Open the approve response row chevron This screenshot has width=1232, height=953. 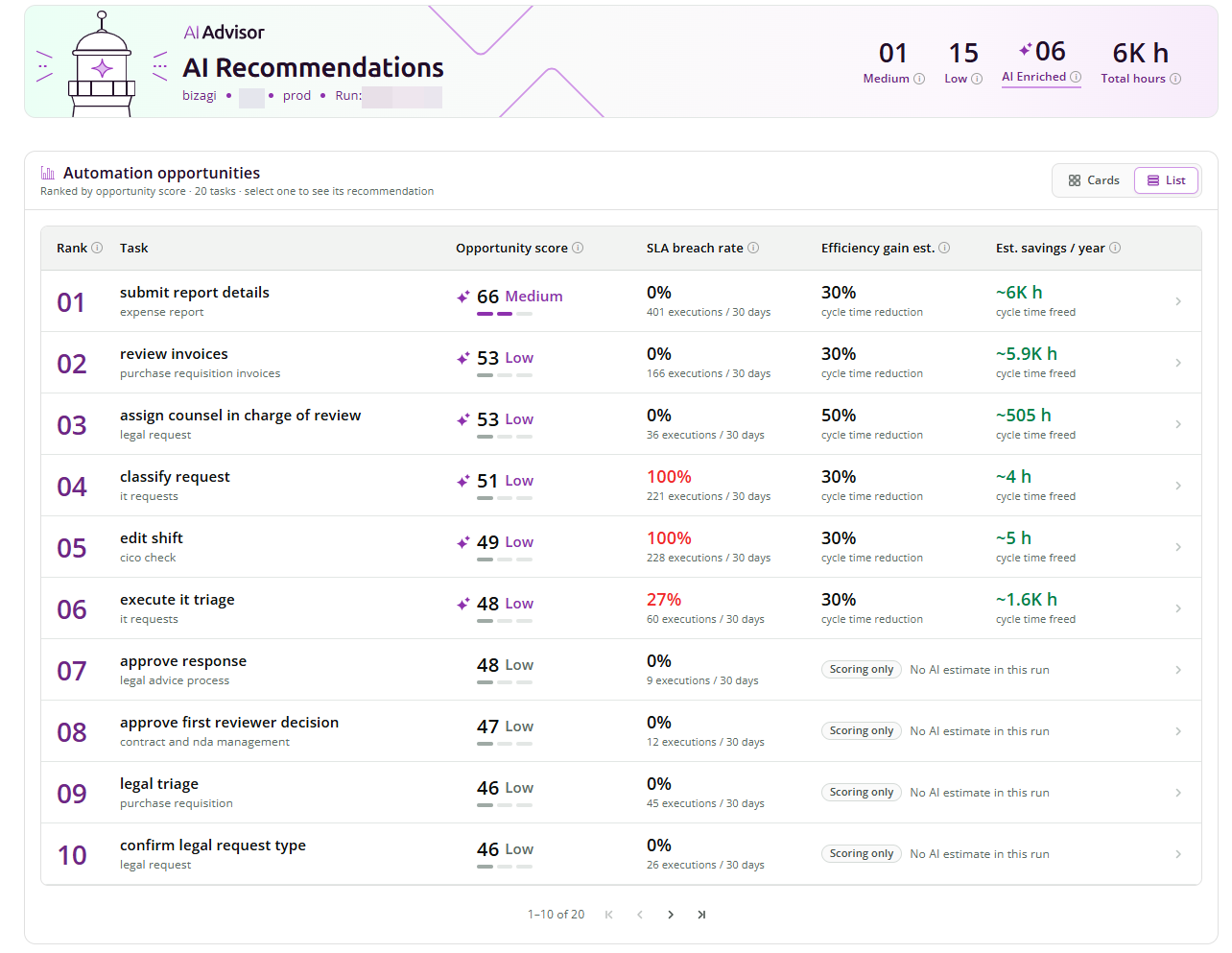[1178, 670]
